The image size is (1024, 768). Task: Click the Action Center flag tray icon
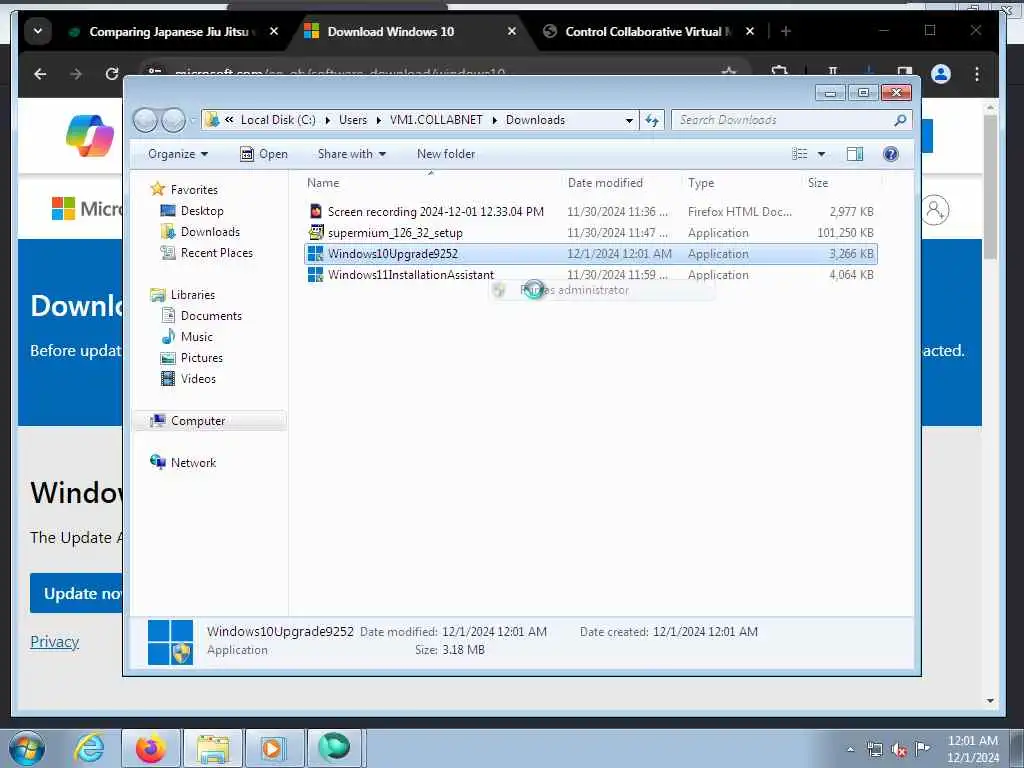coord(923,748)
